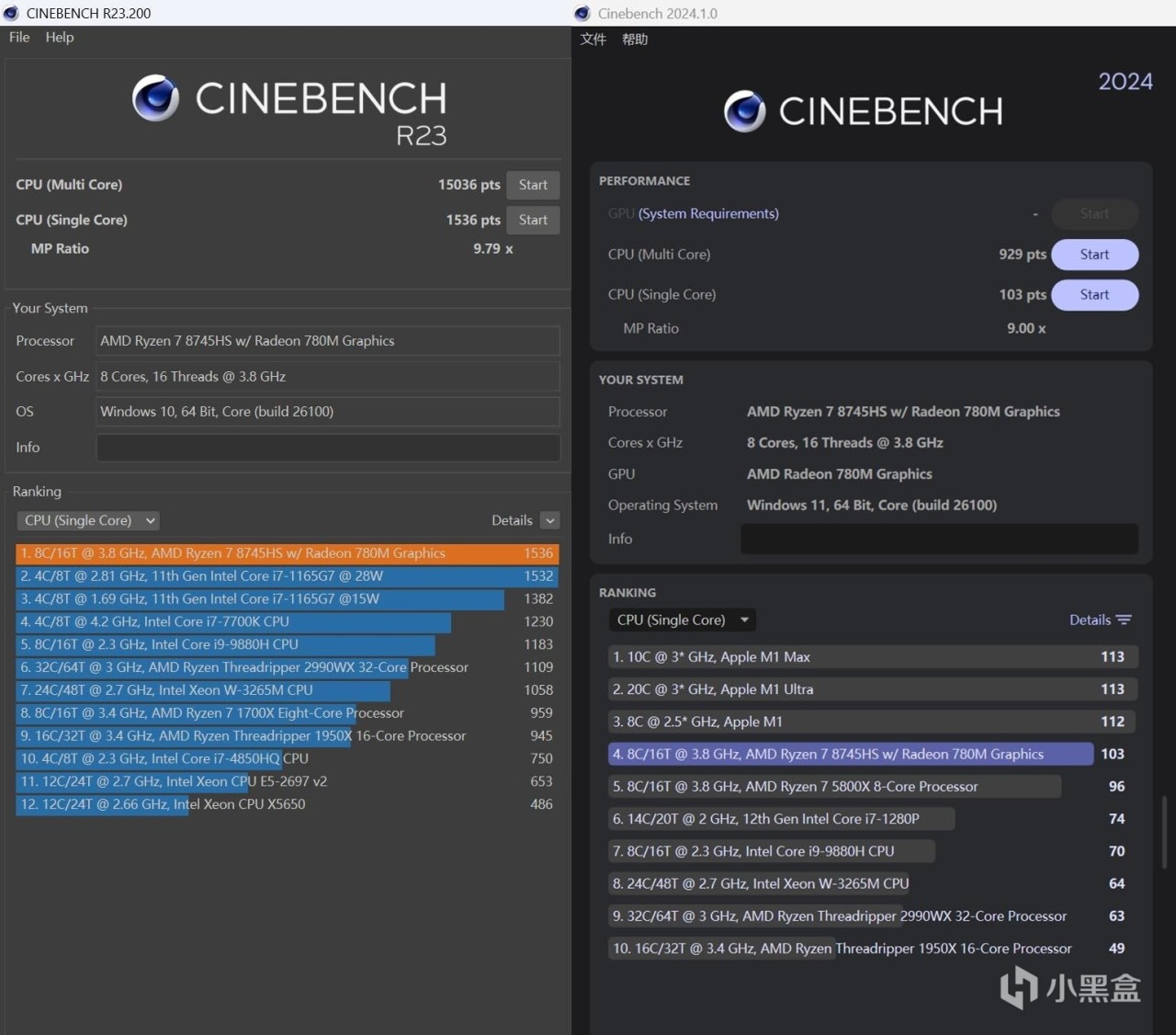
Task: Click the Cinebench 2024 Info input field
Action: (939, 539)
